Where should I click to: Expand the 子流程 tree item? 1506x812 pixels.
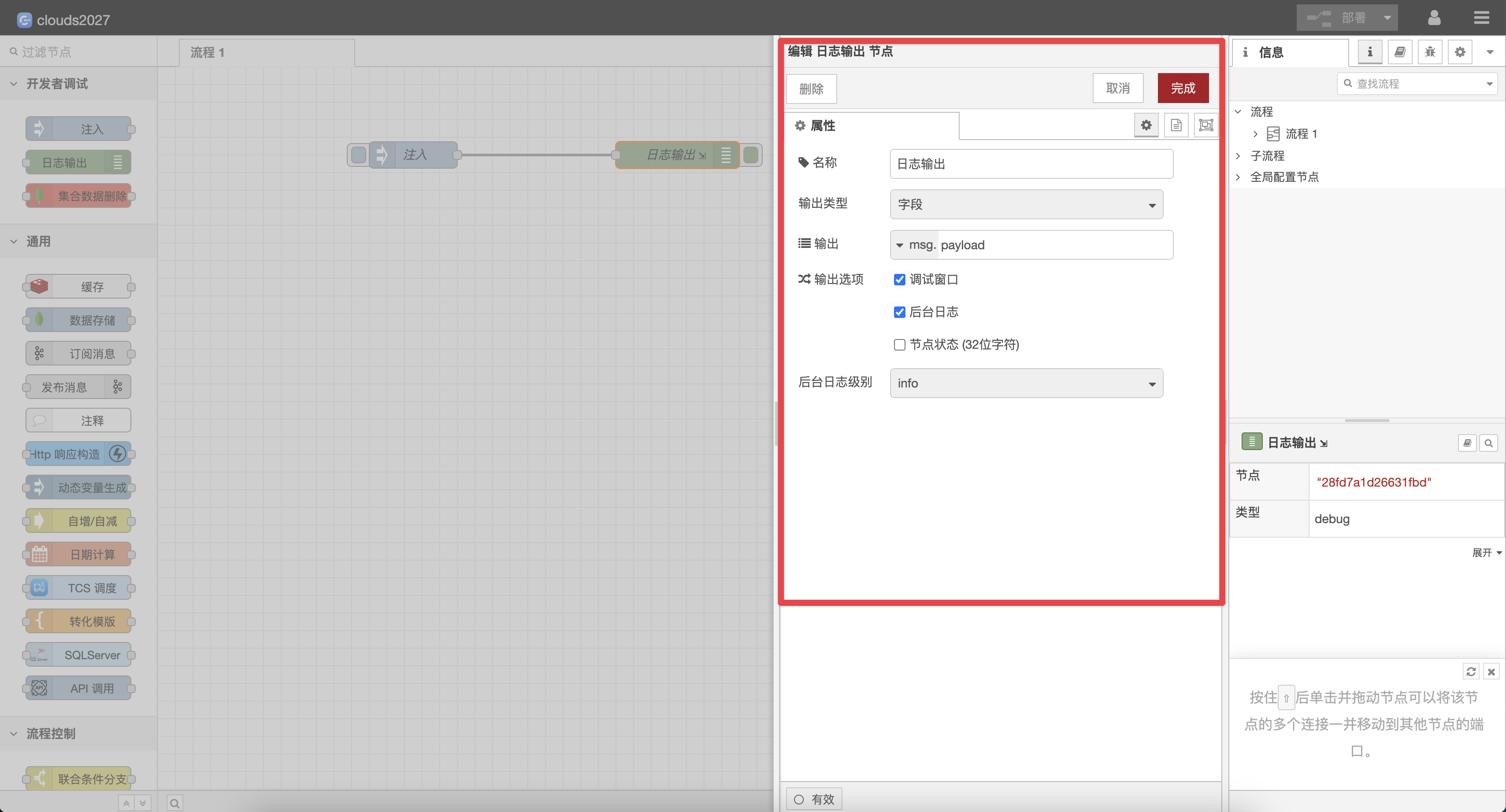[x=1238, y=155]
